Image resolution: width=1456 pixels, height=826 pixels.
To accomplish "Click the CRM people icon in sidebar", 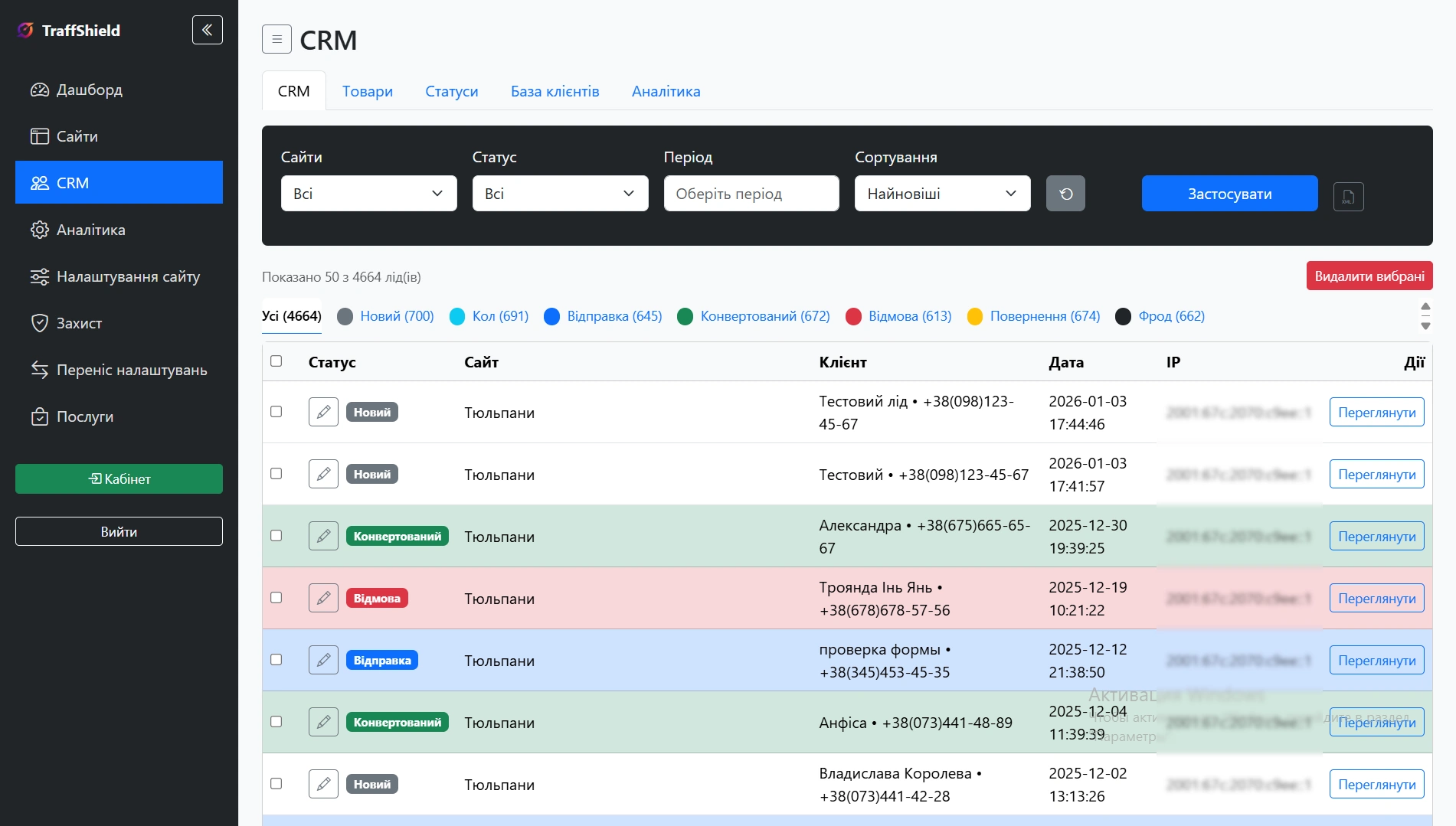I will click(x=40, y=183).
